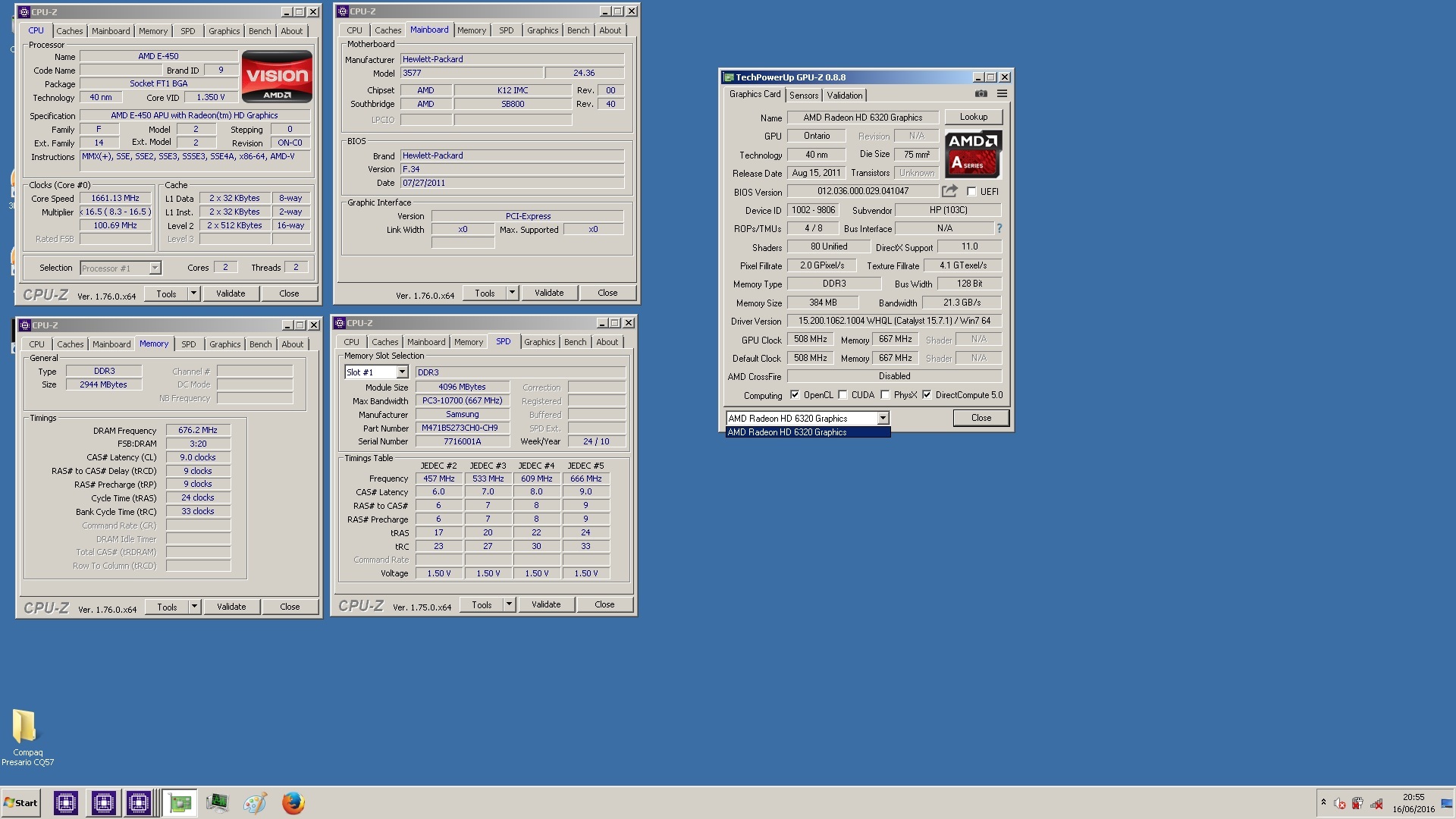This screenshot has height=819, width=1456.
Task: Take GPU-Z screenshot with camera icon
Action: tap(981, 94)
